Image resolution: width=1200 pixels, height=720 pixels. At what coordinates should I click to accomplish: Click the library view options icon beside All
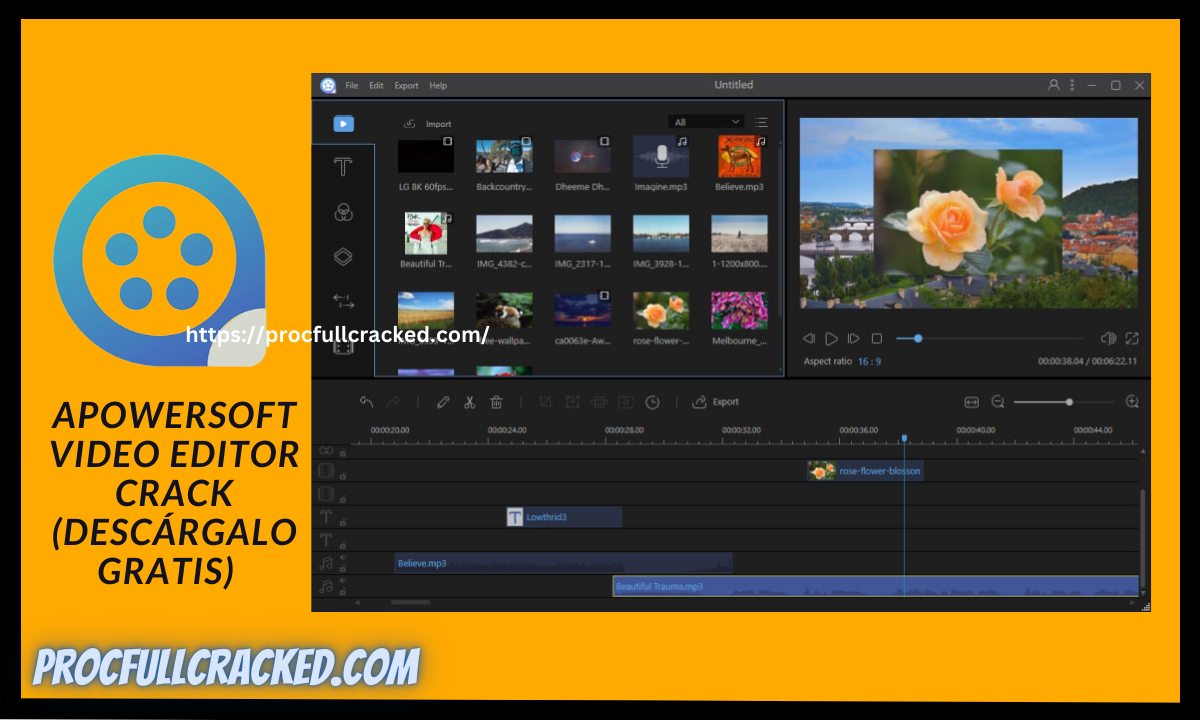pos(760,121)
